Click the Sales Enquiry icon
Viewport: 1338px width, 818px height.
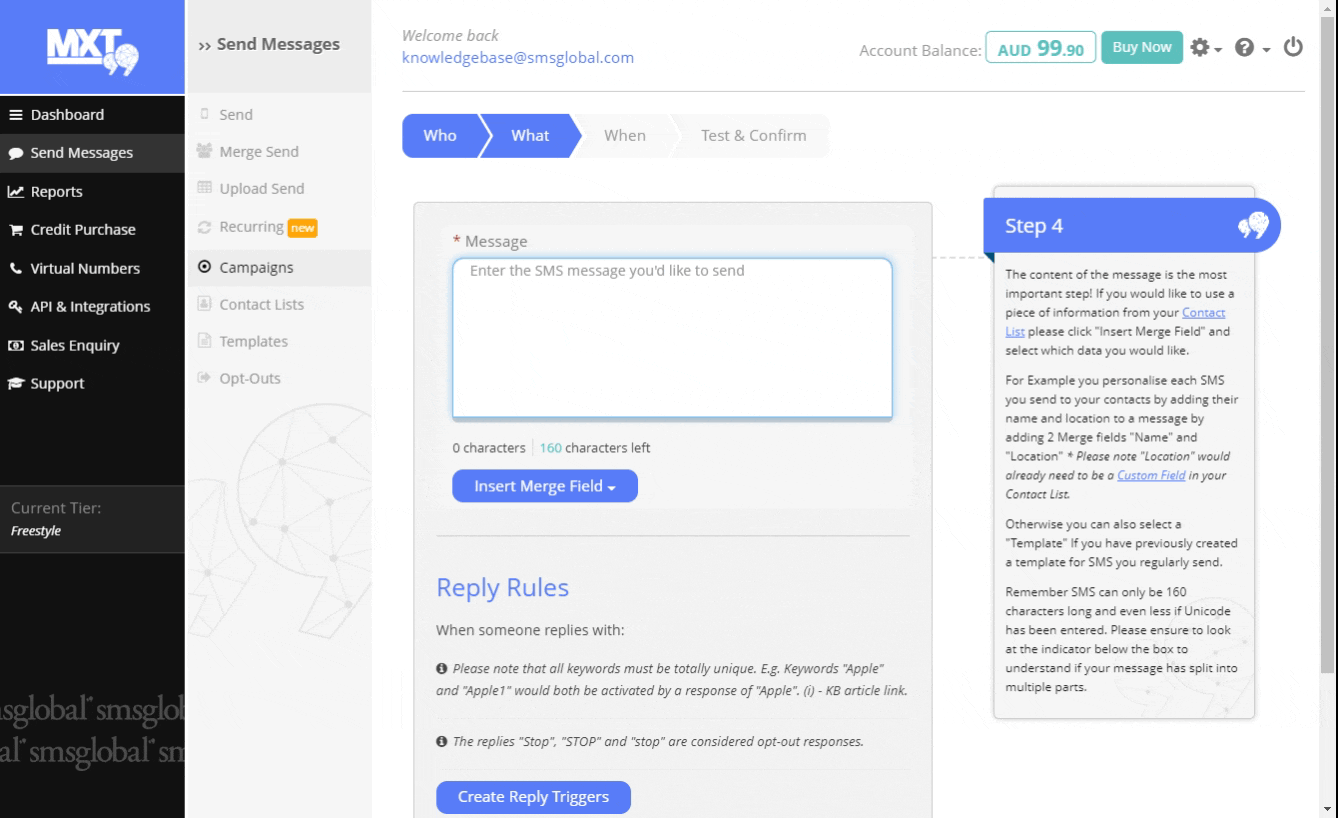16,346
